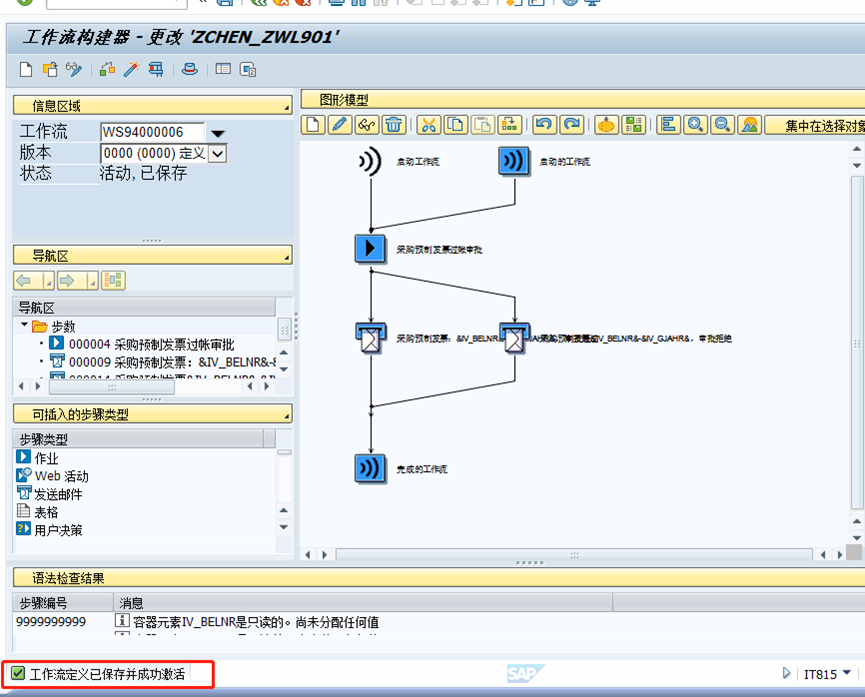Select the Web 活动 step type
865x697 pixels.
pyautogui.click(x=52, y=475)
